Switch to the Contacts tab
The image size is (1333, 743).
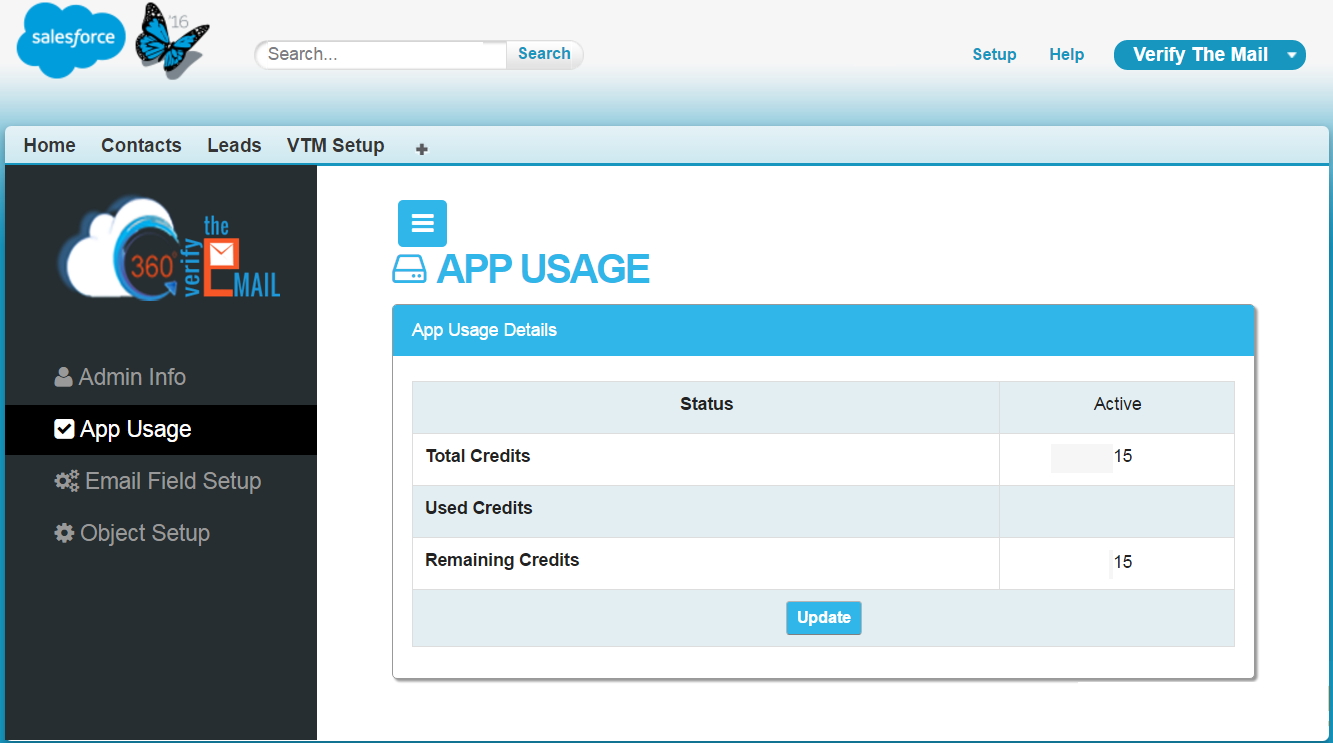click(x=141, y=145)
